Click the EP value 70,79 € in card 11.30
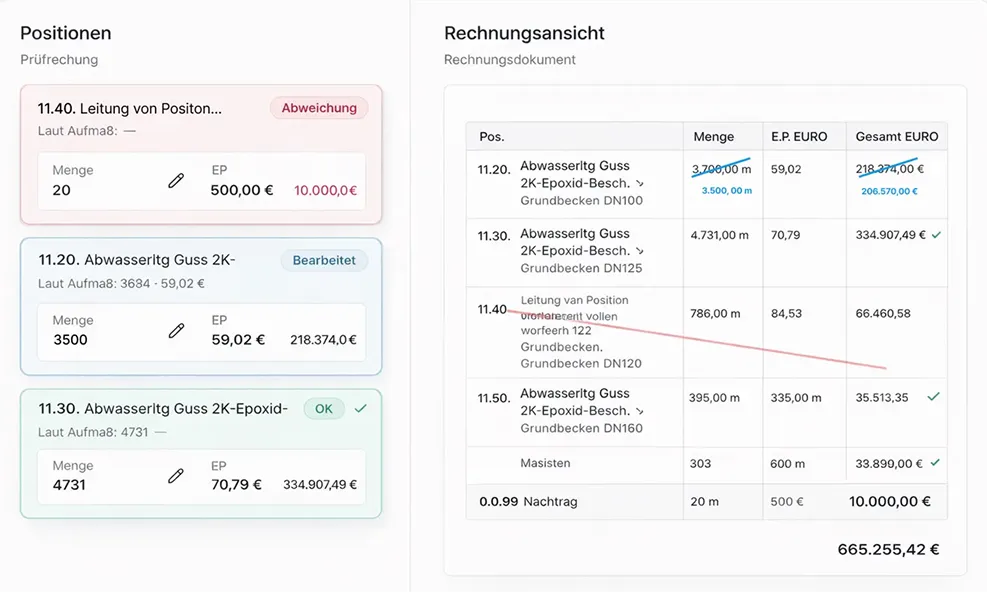Viewport: 987px width, 592px height. click(236, 485)
